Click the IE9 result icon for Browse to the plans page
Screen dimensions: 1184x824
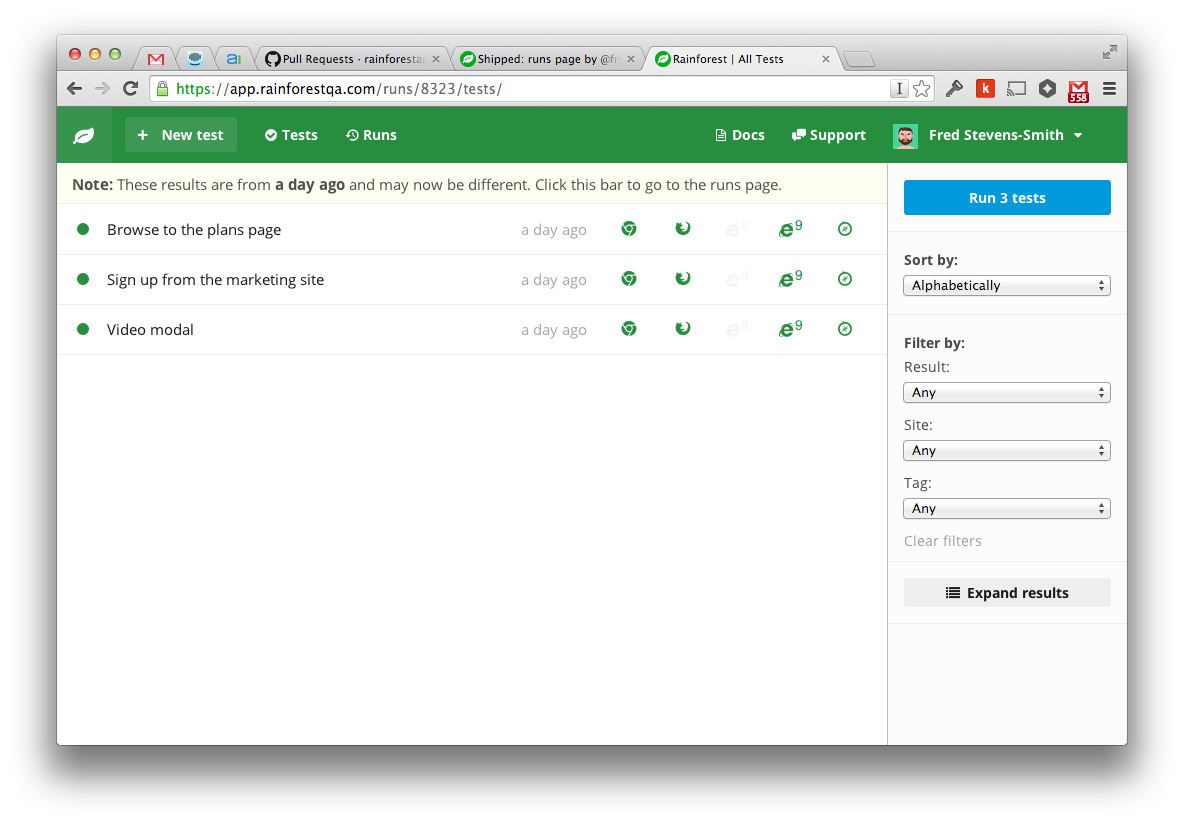click(790, 229)
